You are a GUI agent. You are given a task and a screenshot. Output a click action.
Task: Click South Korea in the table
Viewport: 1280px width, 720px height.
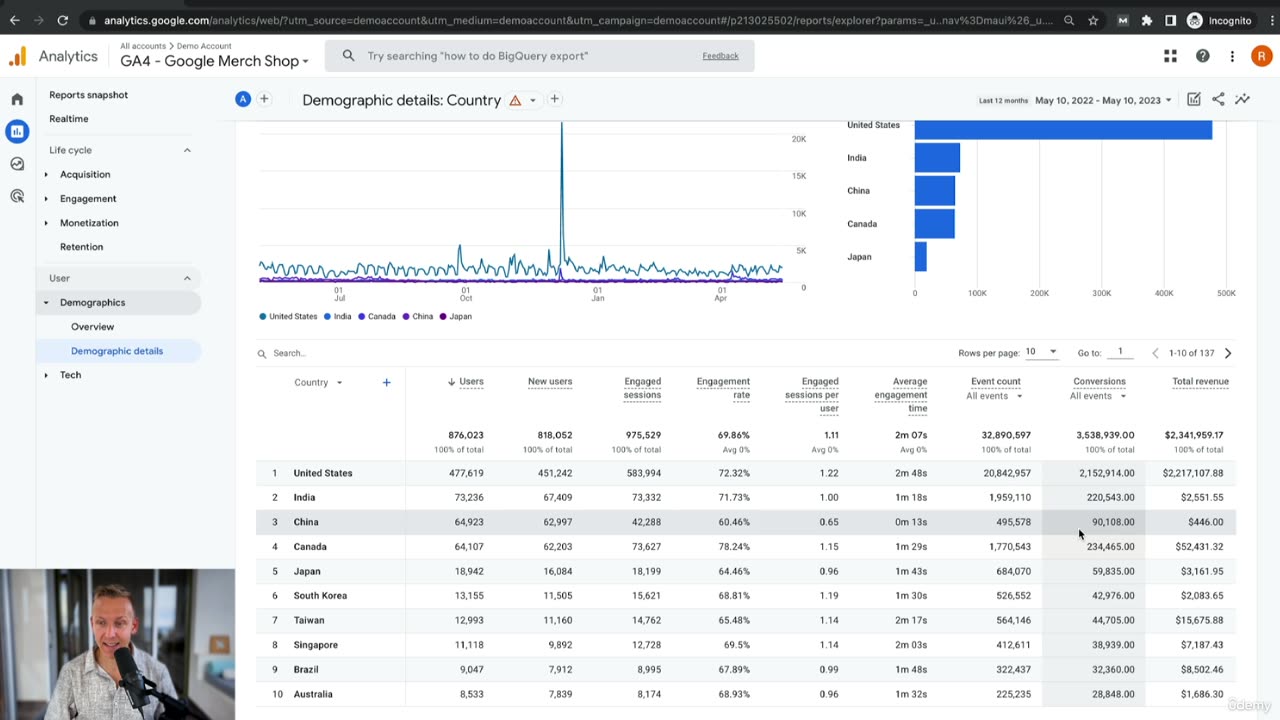coord(320,596)
